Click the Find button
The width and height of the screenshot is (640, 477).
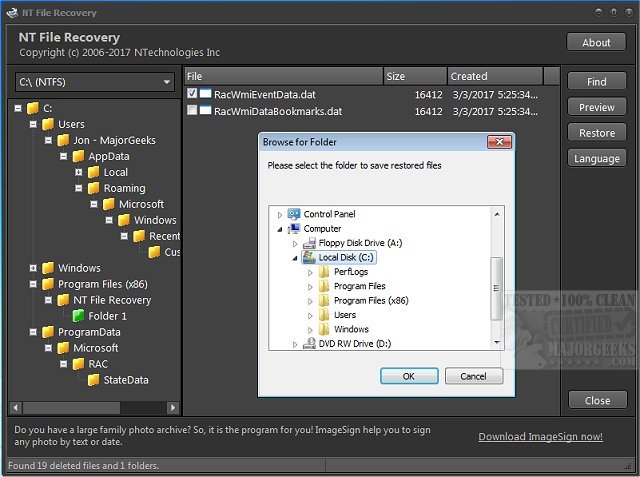[x=596, y=81]
